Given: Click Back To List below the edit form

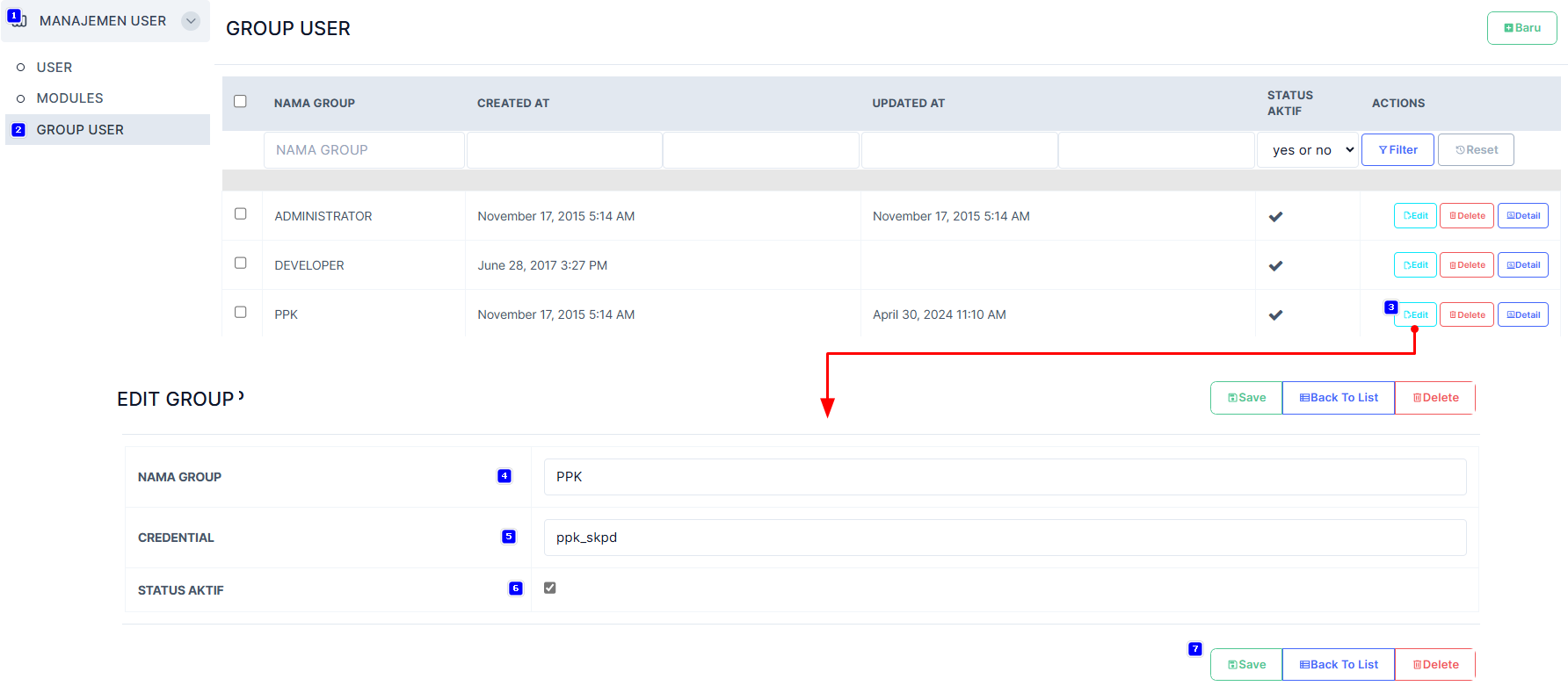Looking at the screenshot, I should [1339, 665].
